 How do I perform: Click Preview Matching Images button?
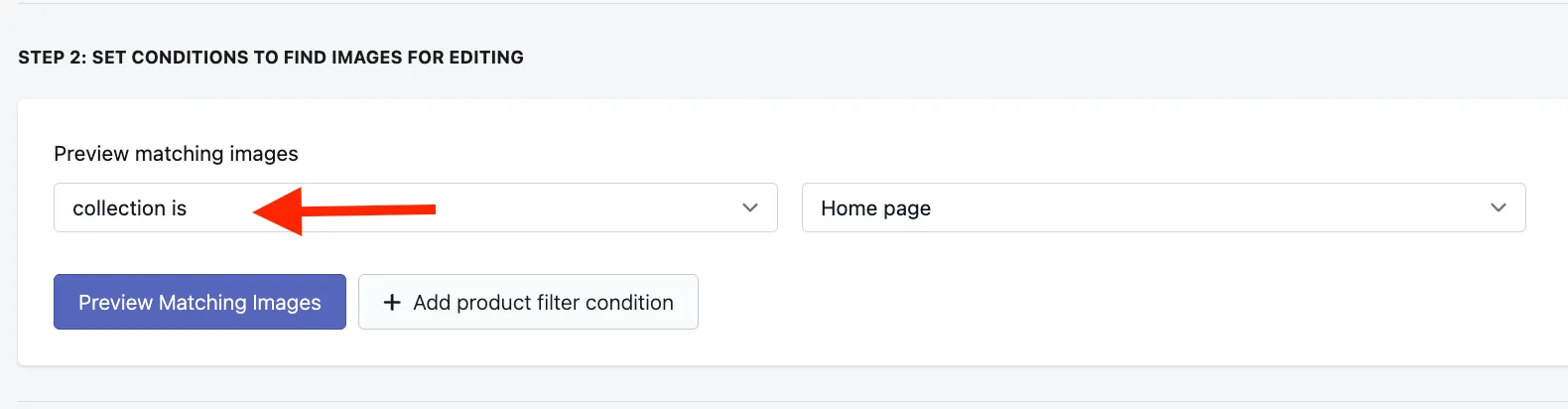click(x=199, y=302)
